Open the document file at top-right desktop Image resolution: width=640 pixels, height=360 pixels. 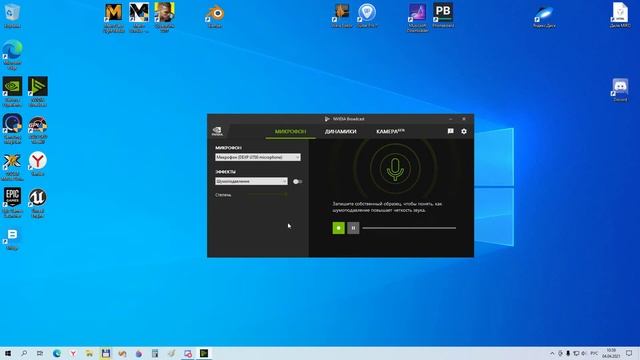point(620,16)
